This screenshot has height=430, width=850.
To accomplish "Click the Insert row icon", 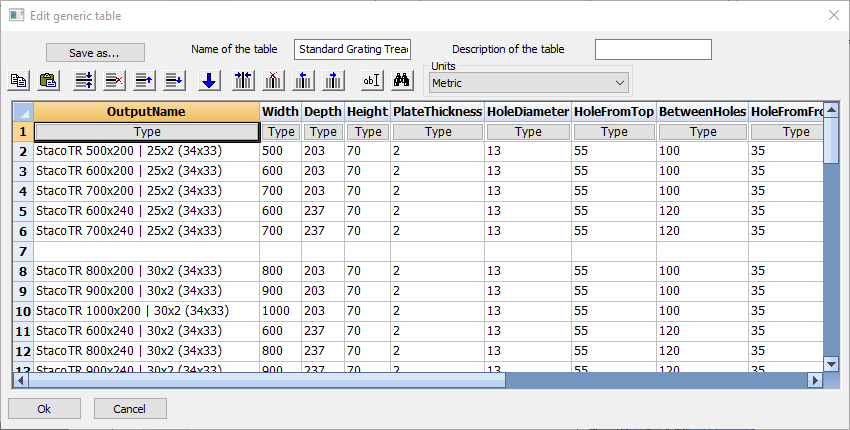I will (85, 81).
